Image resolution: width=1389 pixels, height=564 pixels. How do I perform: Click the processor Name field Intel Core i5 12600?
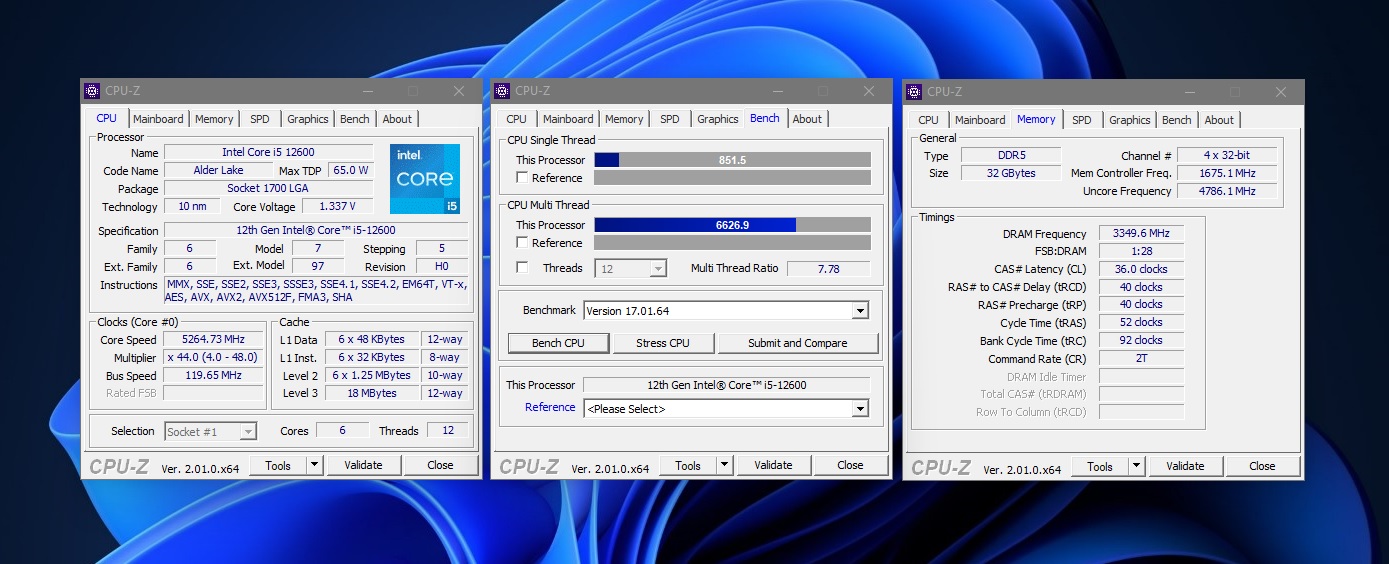point(268,152)
